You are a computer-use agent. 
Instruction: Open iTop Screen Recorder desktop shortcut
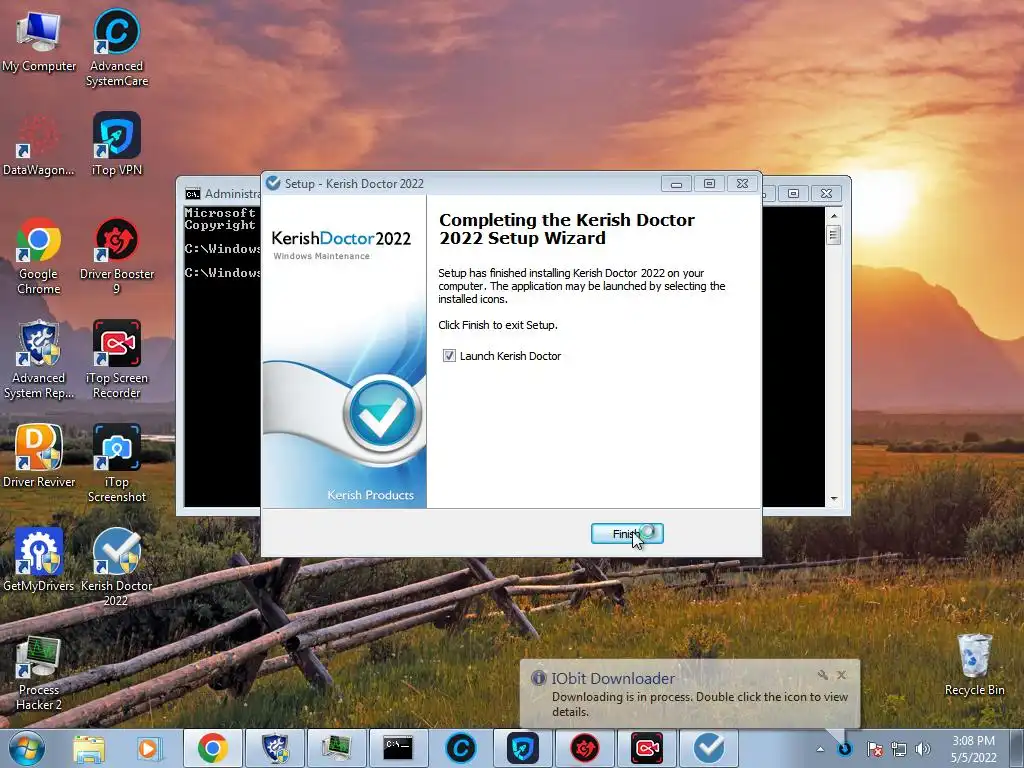tap(117, 360)
